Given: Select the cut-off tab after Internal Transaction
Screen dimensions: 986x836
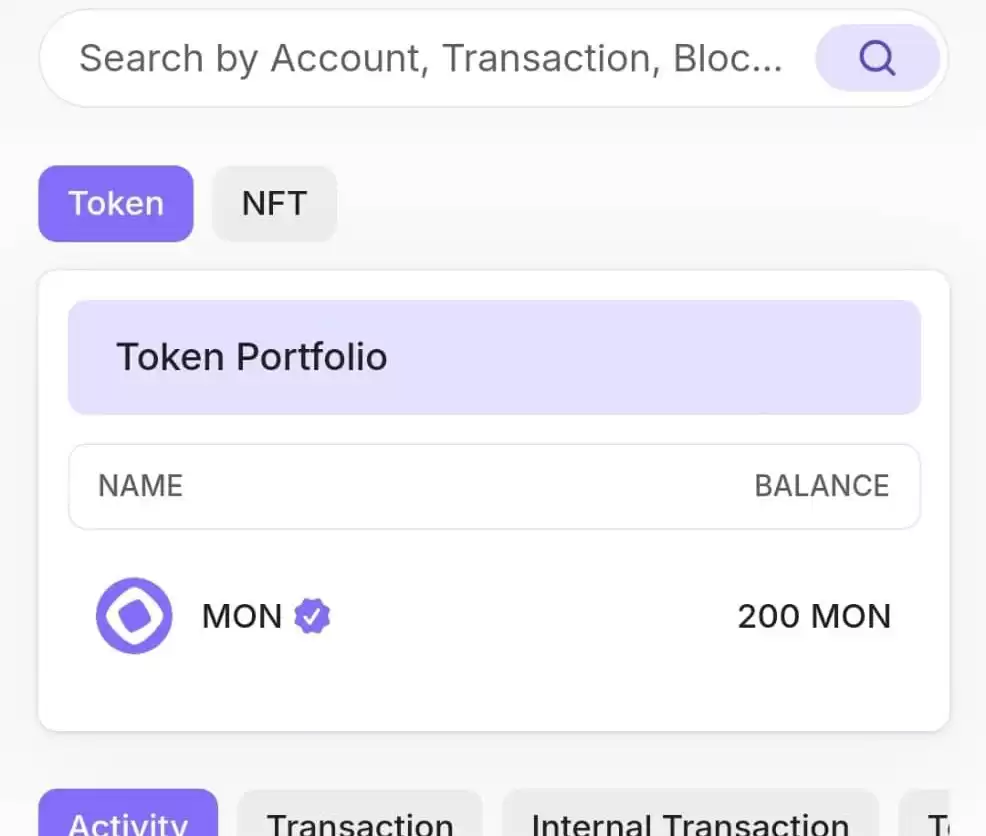Looking at the screenshot, I should click(923, 813).
